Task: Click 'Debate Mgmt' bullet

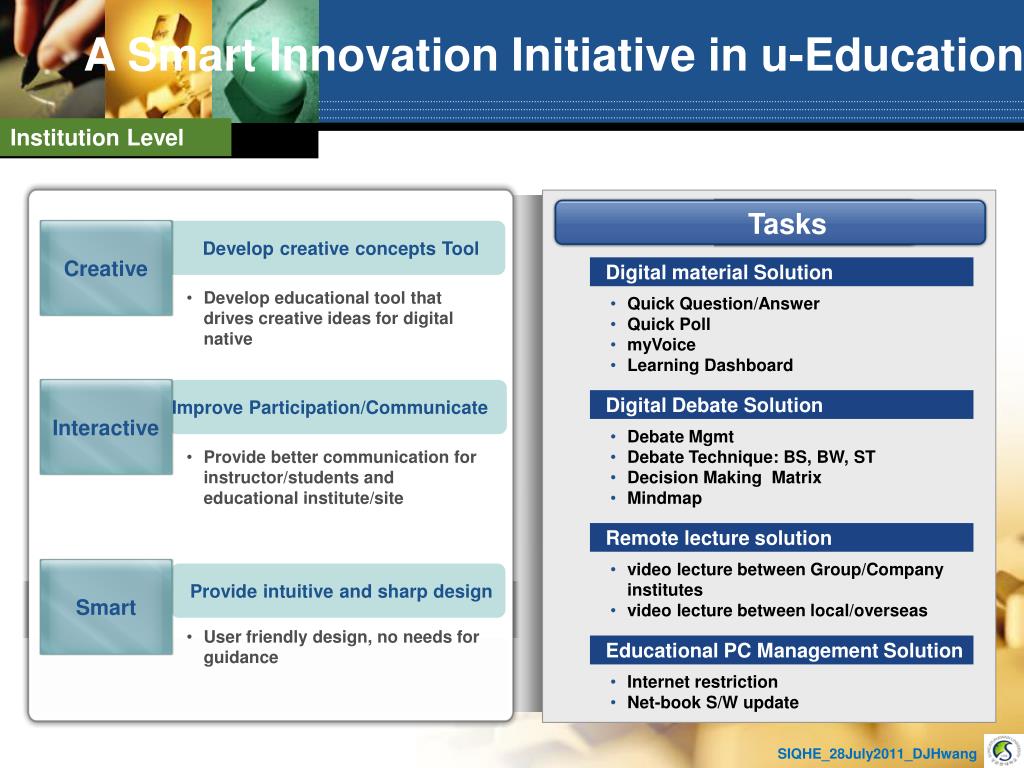Action: (x=680, y=436)
